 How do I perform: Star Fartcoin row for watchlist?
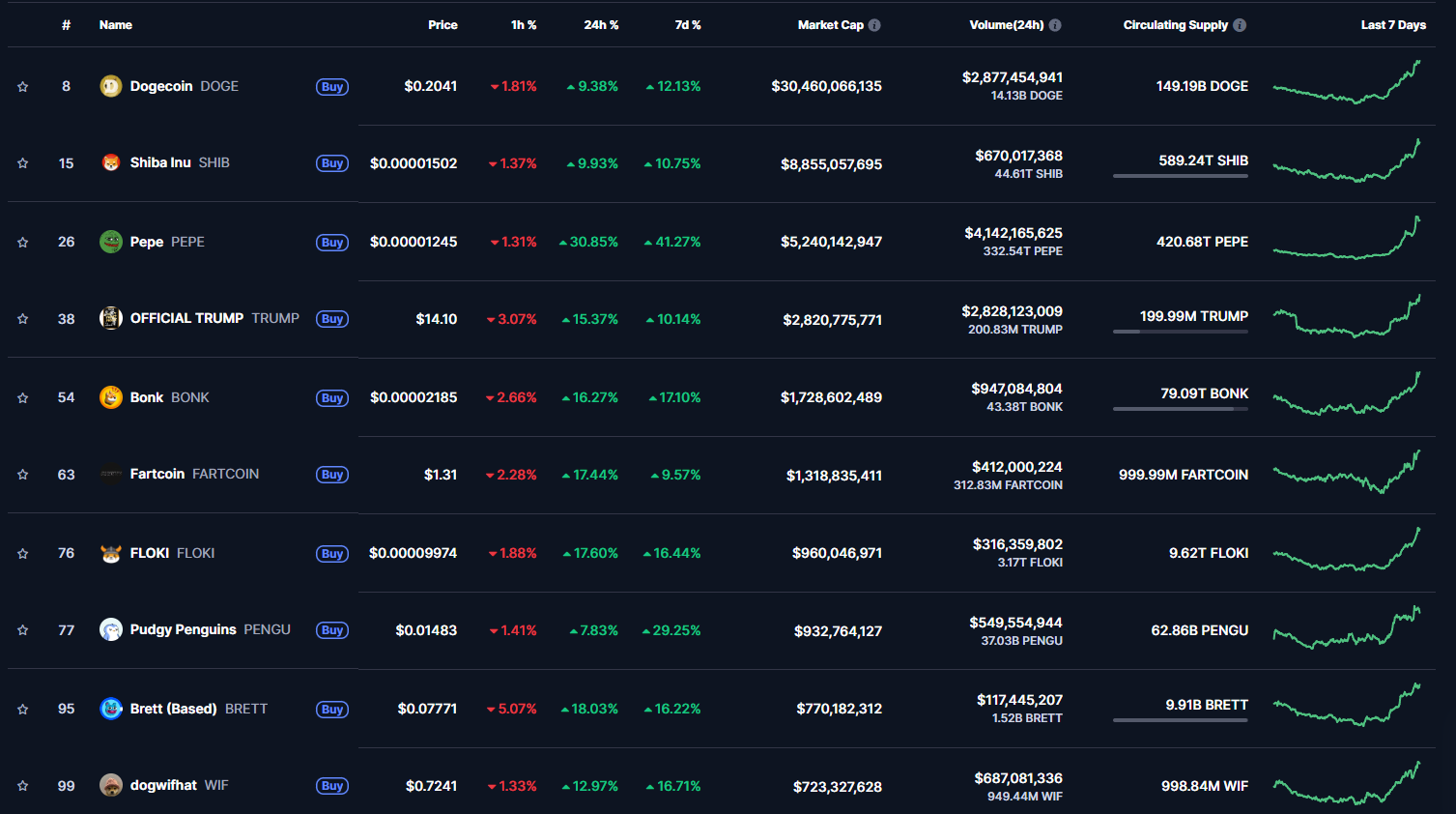click(x=22, y=475)
